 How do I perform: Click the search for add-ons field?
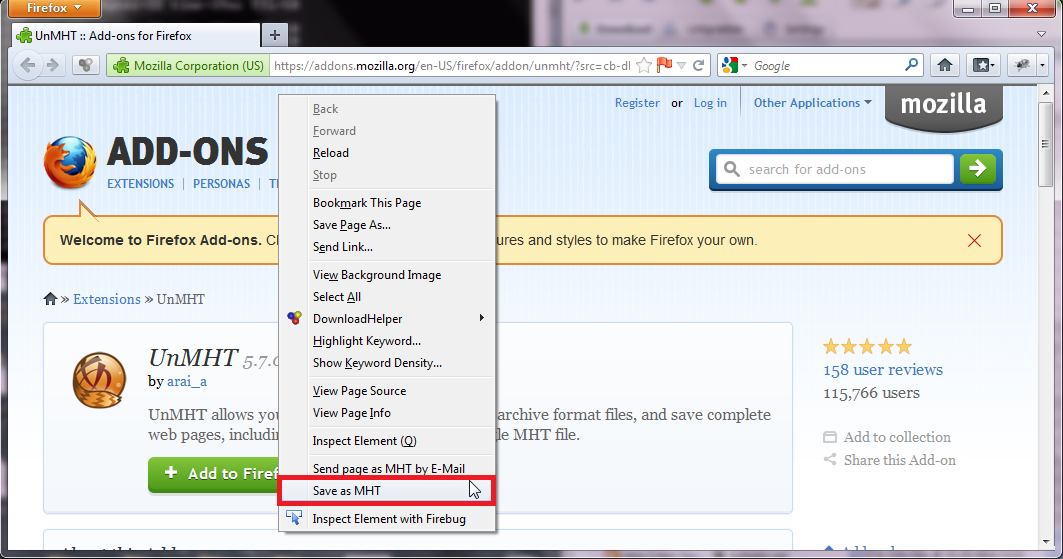click(x=837, y=169)
